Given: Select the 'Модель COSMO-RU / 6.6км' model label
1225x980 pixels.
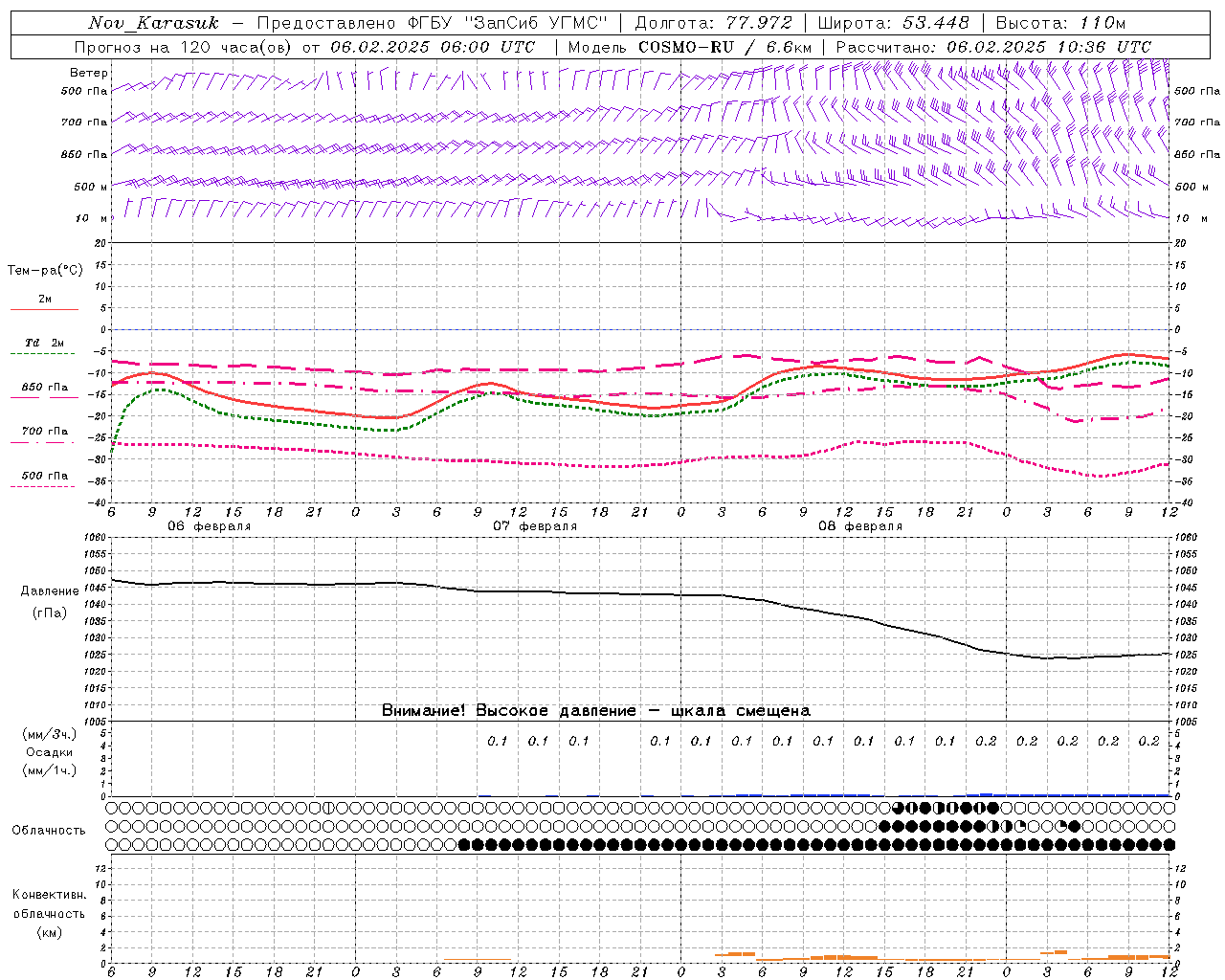Looking at the screenshot, I should pos(689,47).
